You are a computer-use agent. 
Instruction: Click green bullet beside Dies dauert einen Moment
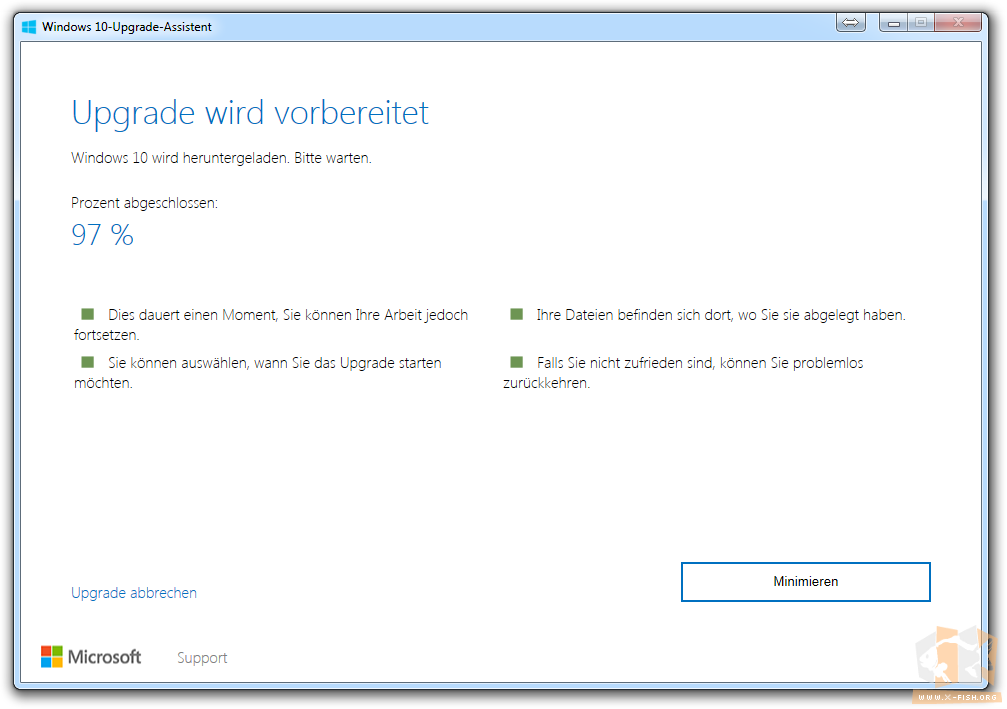(88, 314)
